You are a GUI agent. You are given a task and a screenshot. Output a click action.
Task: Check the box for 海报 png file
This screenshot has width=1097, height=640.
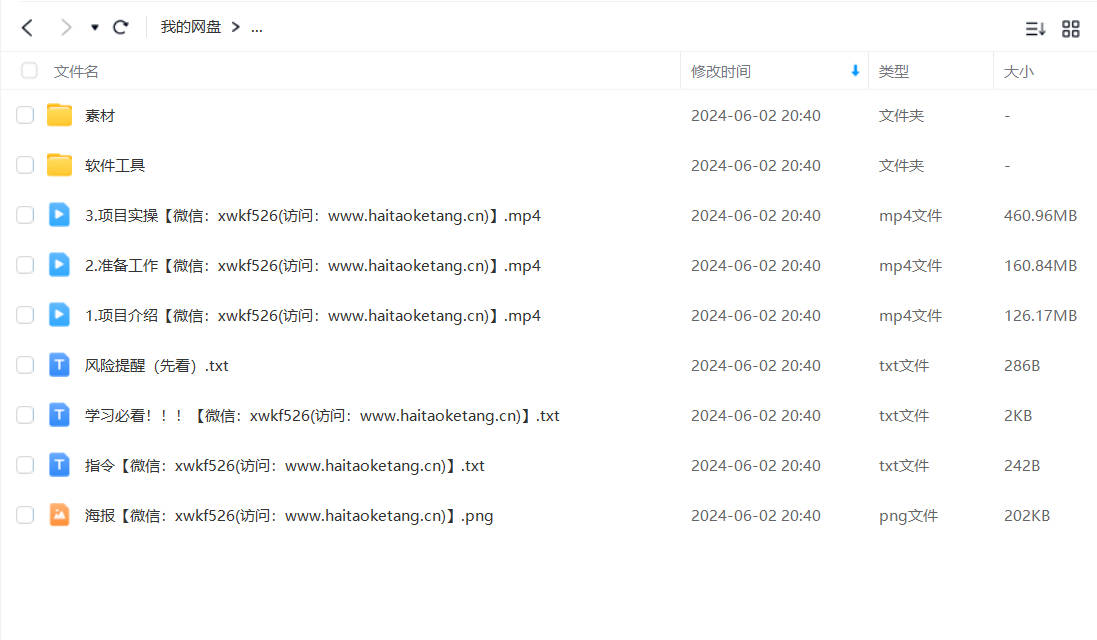pyautogui.click(x=25, y=515)
